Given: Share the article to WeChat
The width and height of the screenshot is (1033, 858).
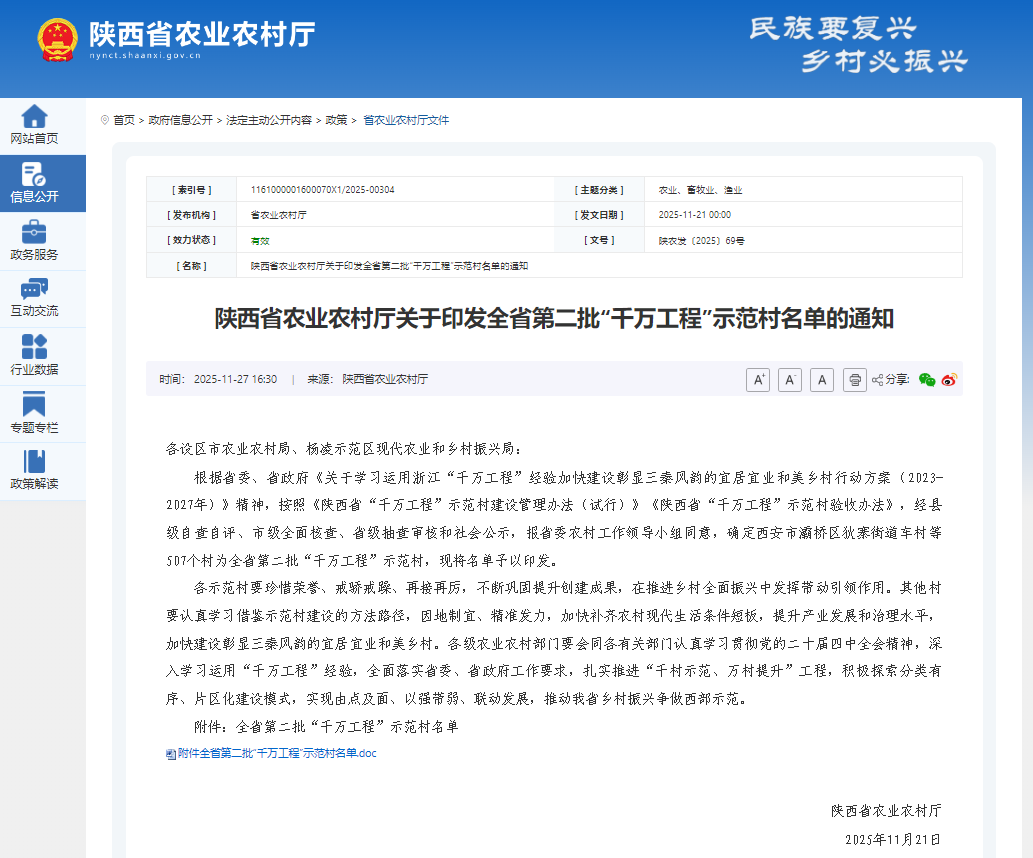Looking at the screenshot, I should pyautogui.click(x=927, y=379).
